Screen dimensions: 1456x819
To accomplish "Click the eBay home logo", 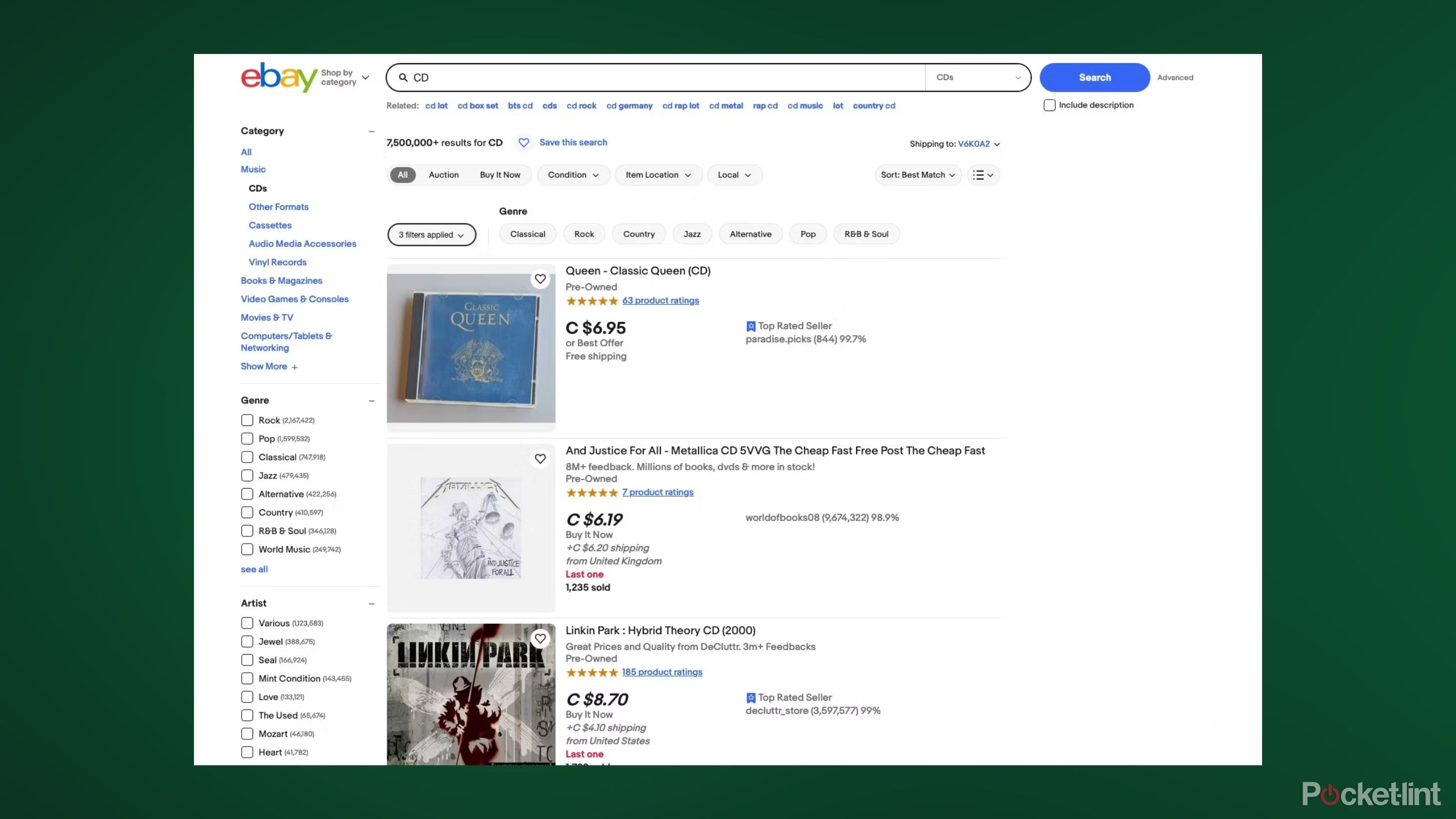I will (x=278, y=76).
